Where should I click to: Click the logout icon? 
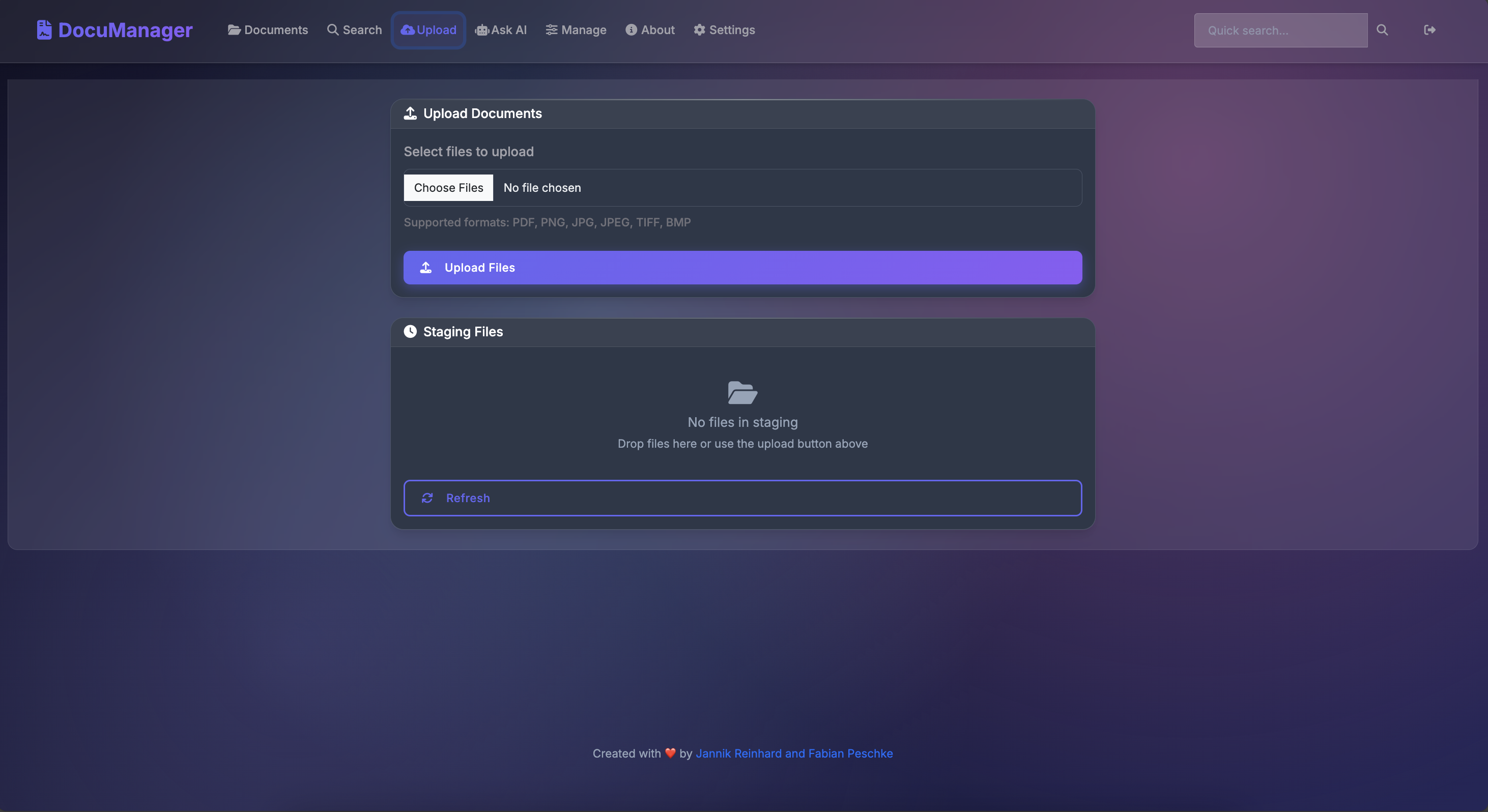[x=1429, y=30]
